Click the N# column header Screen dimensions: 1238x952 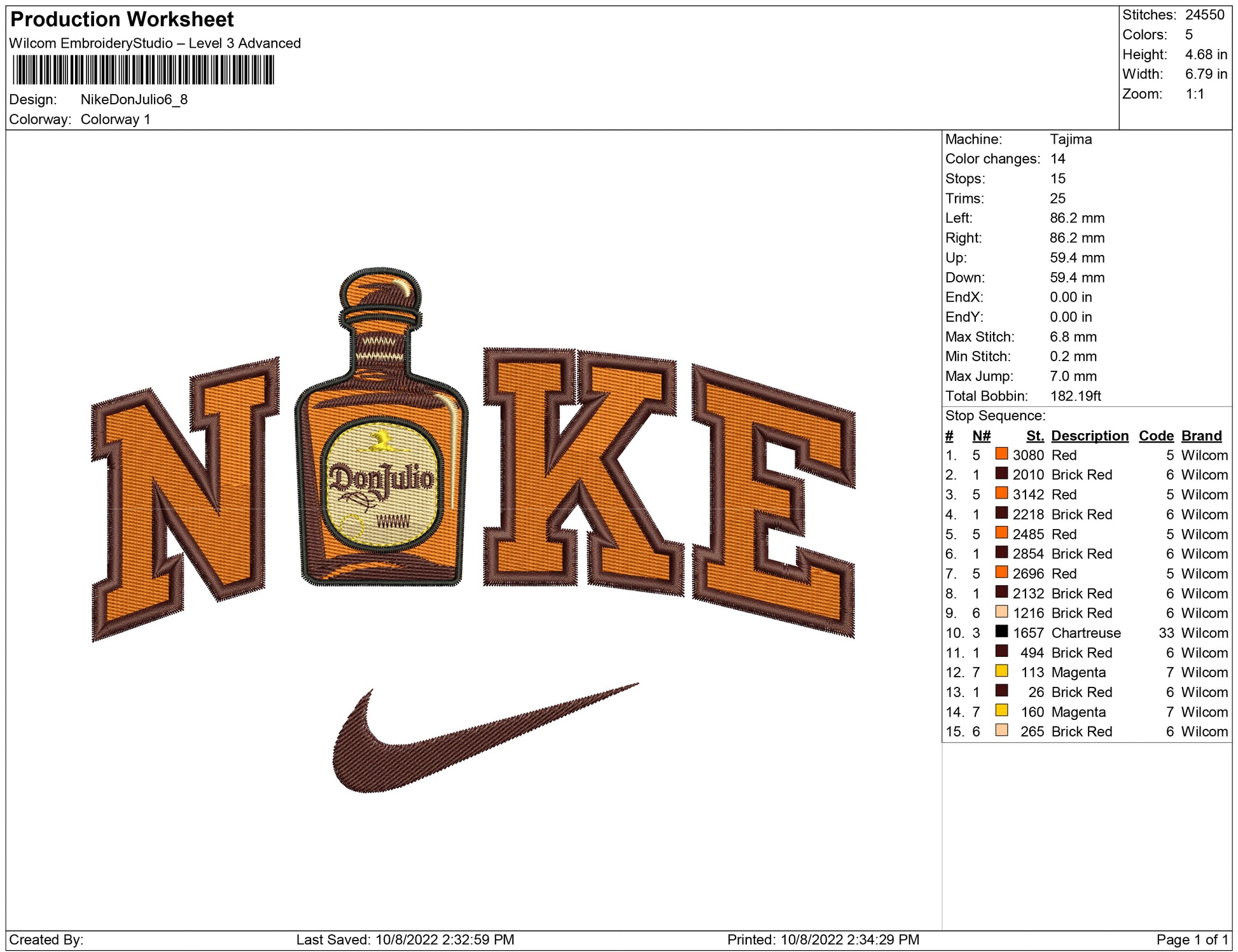tap(981, 436)
